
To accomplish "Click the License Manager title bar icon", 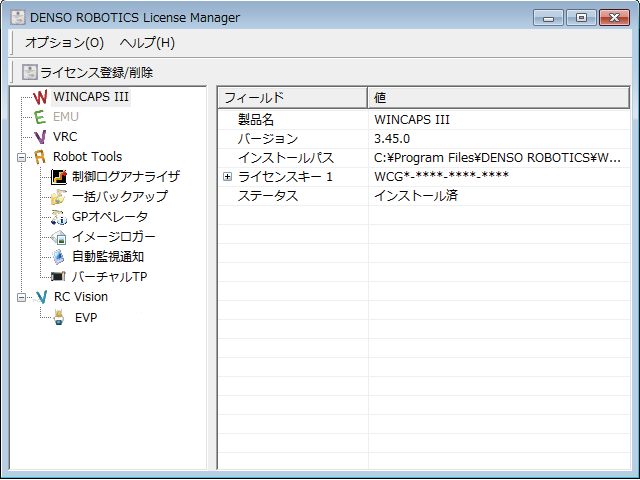I will pos(18,18).
